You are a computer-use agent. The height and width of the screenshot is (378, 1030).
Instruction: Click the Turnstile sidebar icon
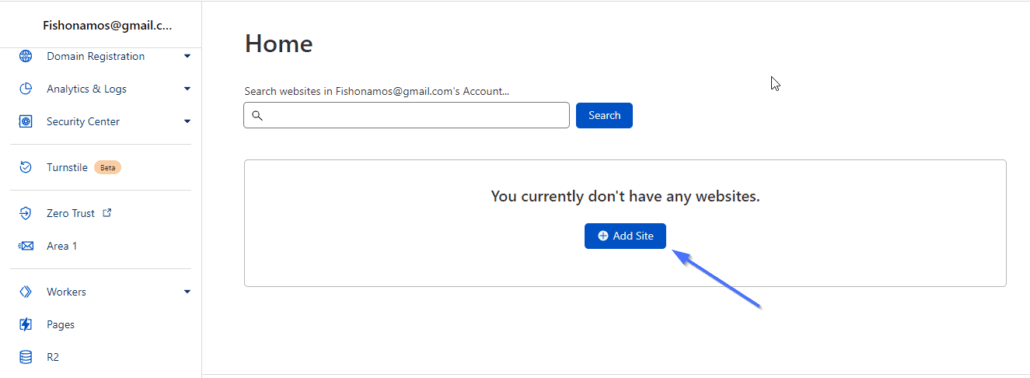26,168
